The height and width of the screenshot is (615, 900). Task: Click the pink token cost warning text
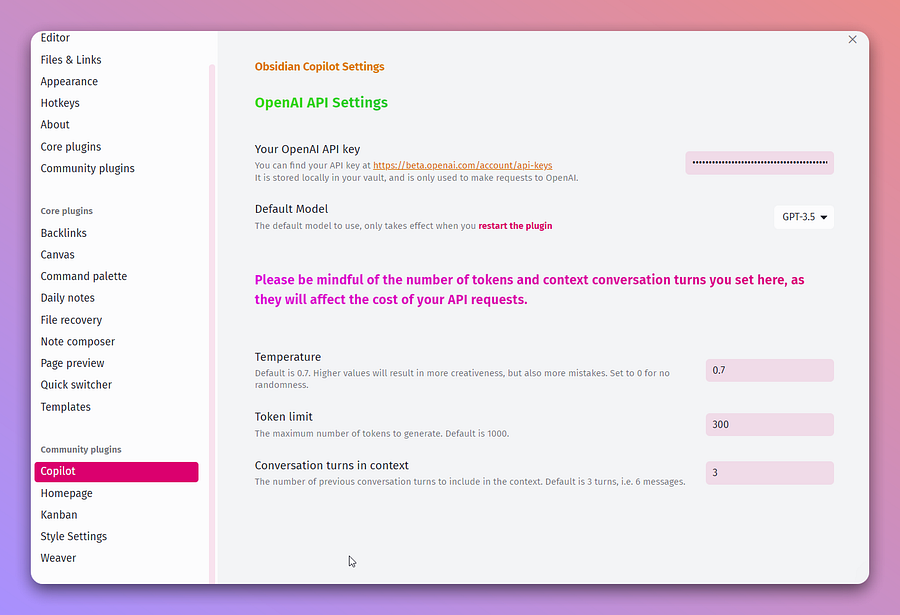click(529, 289)
